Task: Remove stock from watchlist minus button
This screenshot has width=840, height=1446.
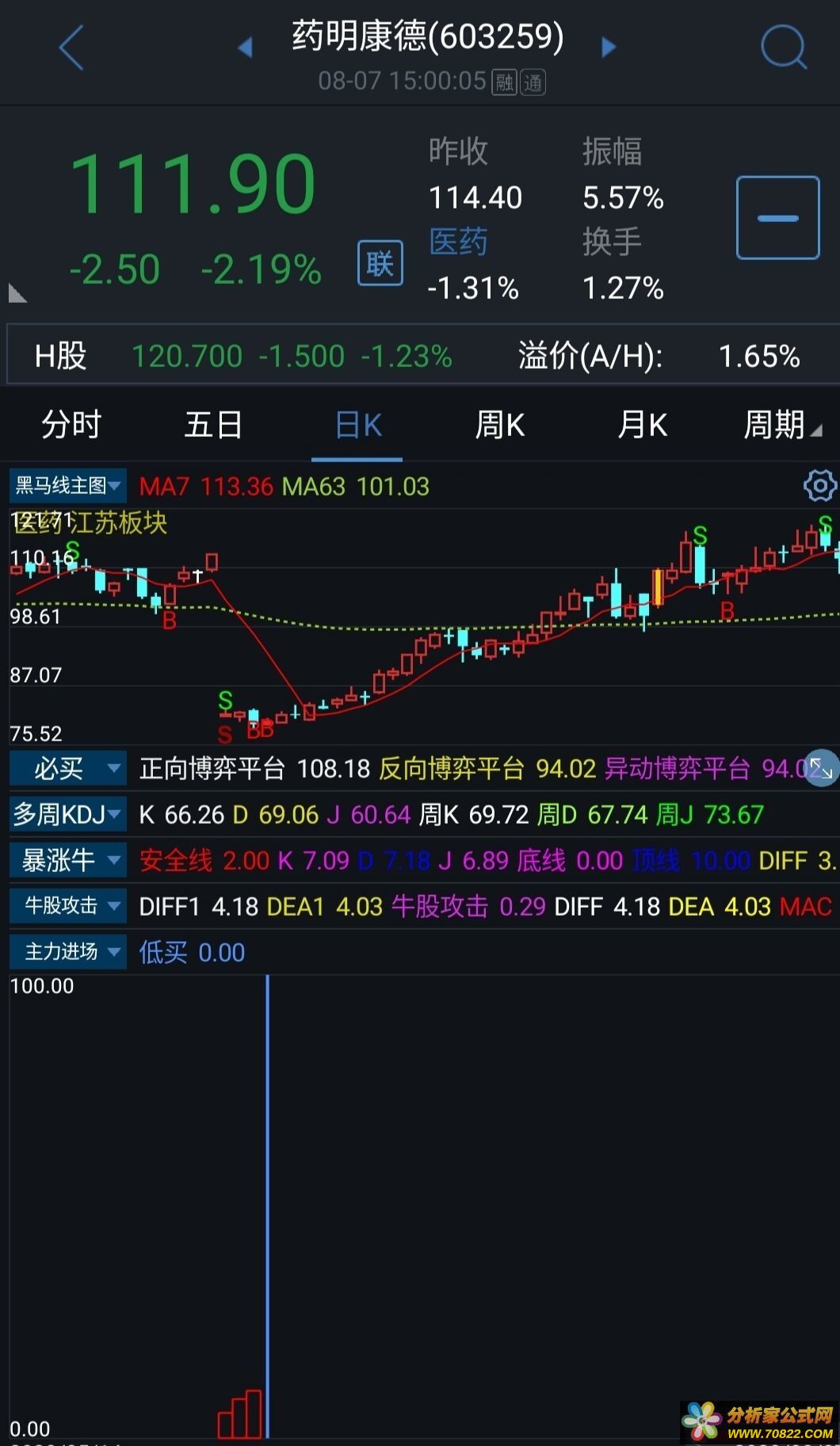Action: click(x=777, y=218)
